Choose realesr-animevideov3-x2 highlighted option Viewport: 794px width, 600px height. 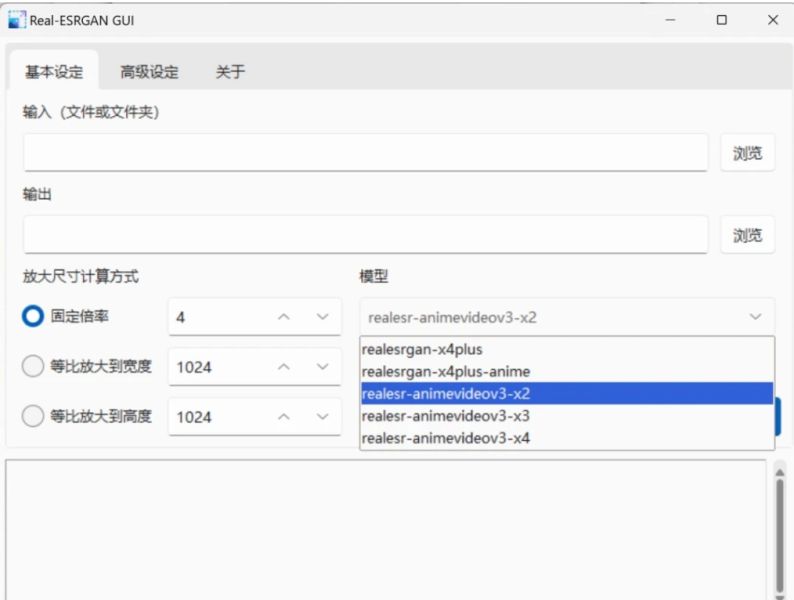567,393
